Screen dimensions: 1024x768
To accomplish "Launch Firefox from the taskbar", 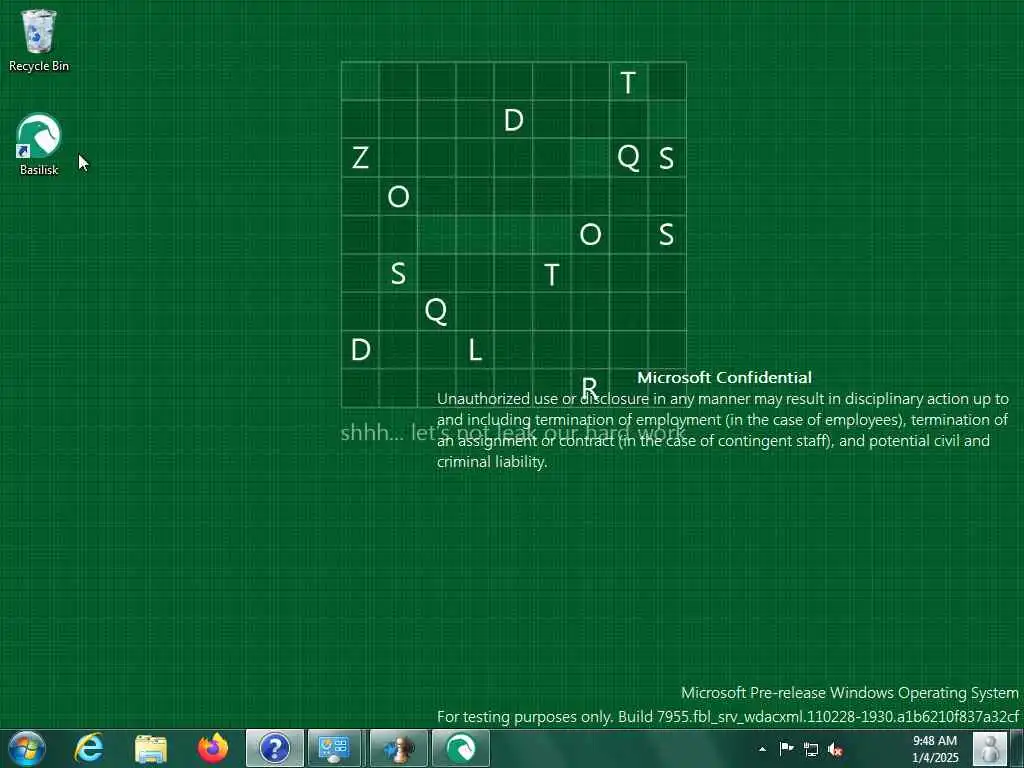I will pos(213,748).
